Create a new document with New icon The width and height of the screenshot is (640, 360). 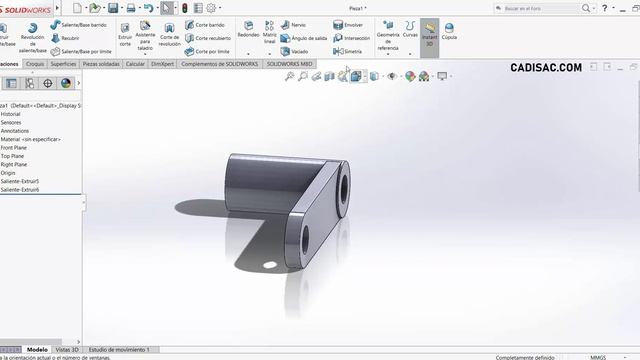pyautogui.click(x=77, y=8)
